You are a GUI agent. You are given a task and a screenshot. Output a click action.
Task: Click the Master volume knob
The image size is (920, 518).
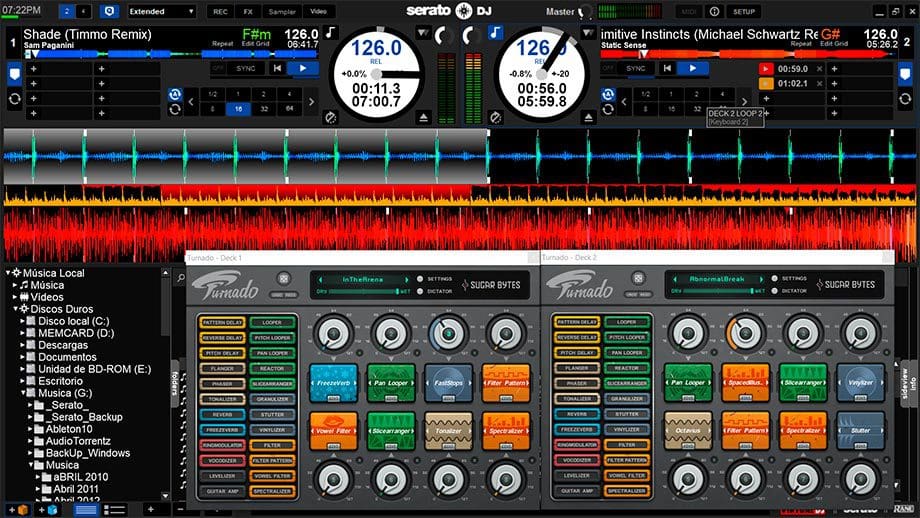(x=586, y=11)
